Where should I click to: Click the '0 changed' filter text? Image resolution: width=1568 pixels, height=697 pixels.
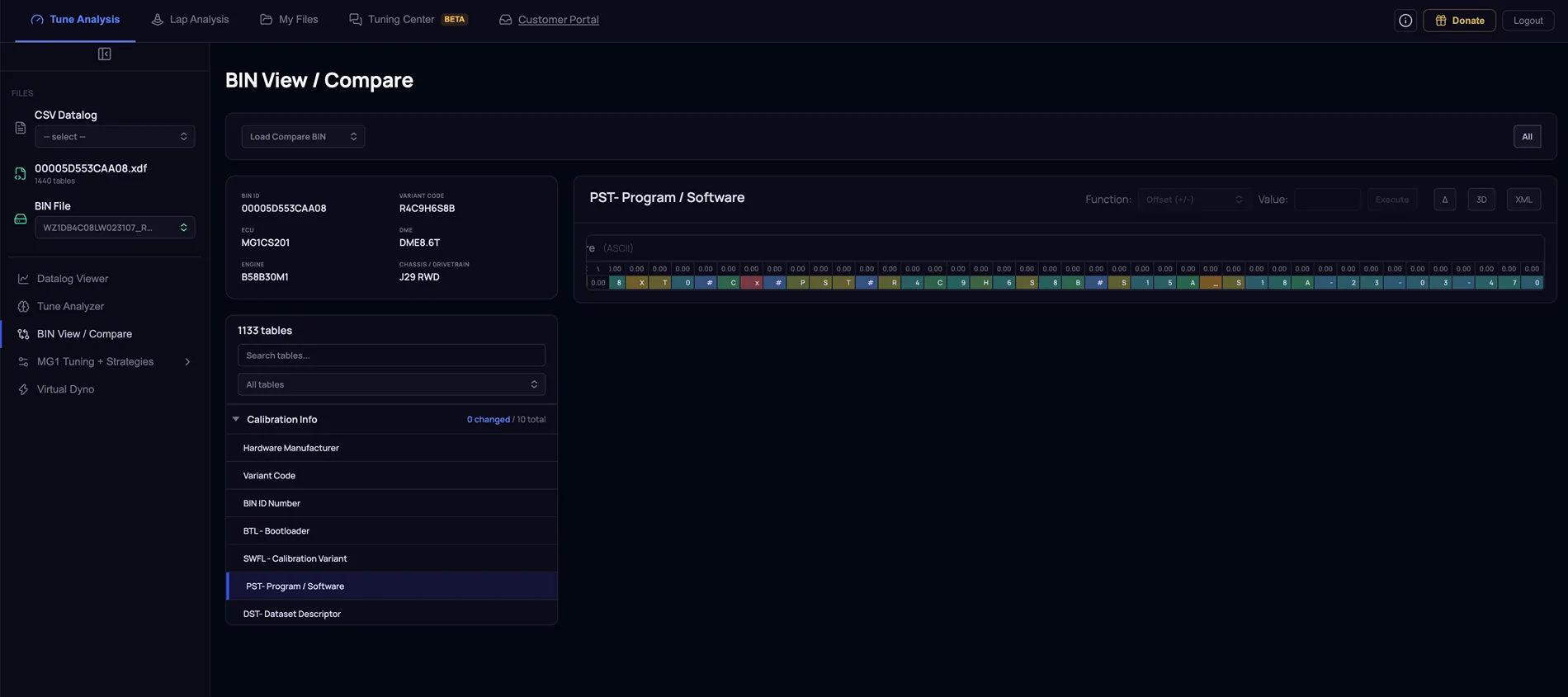(x=489, y=420)
